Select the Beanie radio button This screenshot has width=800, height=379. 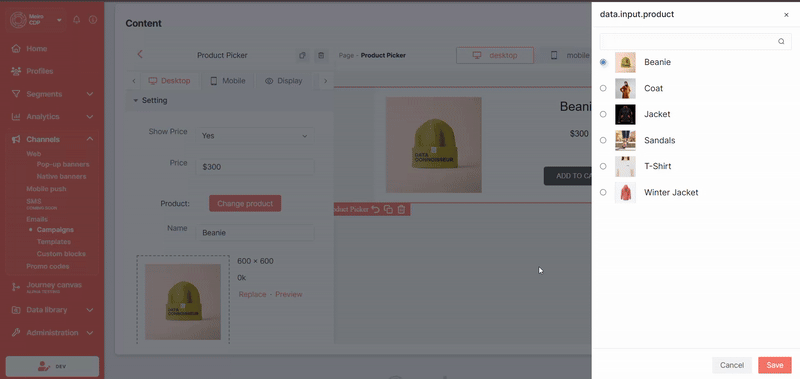coord(603,62)
